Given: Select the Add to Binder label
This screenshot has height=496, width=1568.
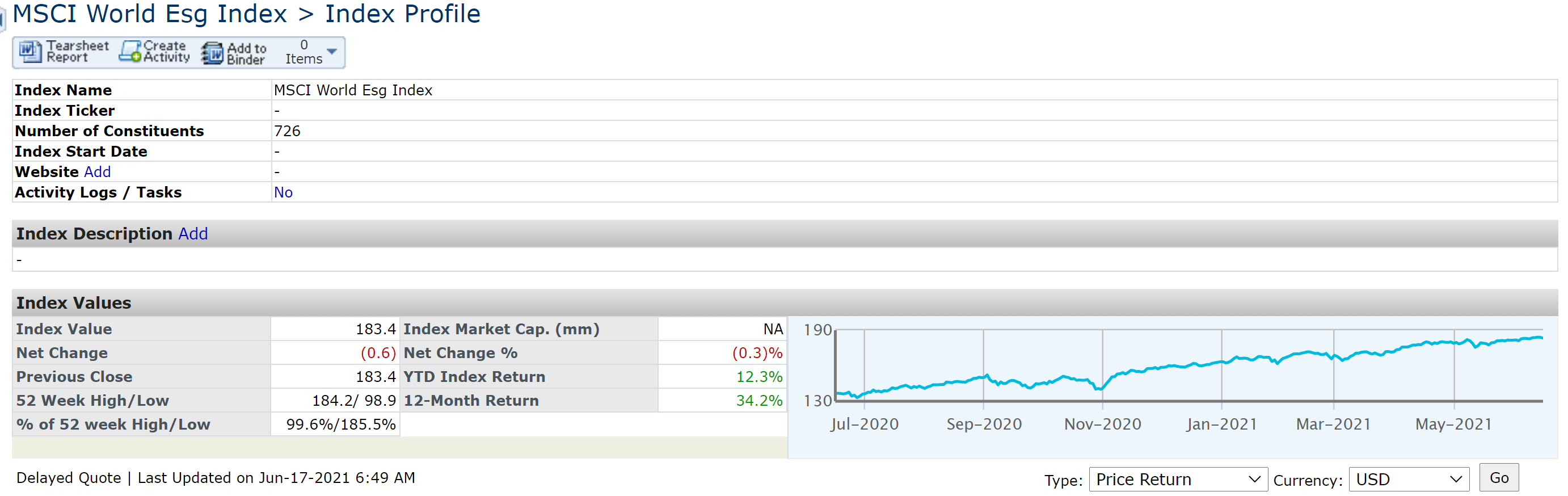Looking at the screenshot, I should (247, 53).
